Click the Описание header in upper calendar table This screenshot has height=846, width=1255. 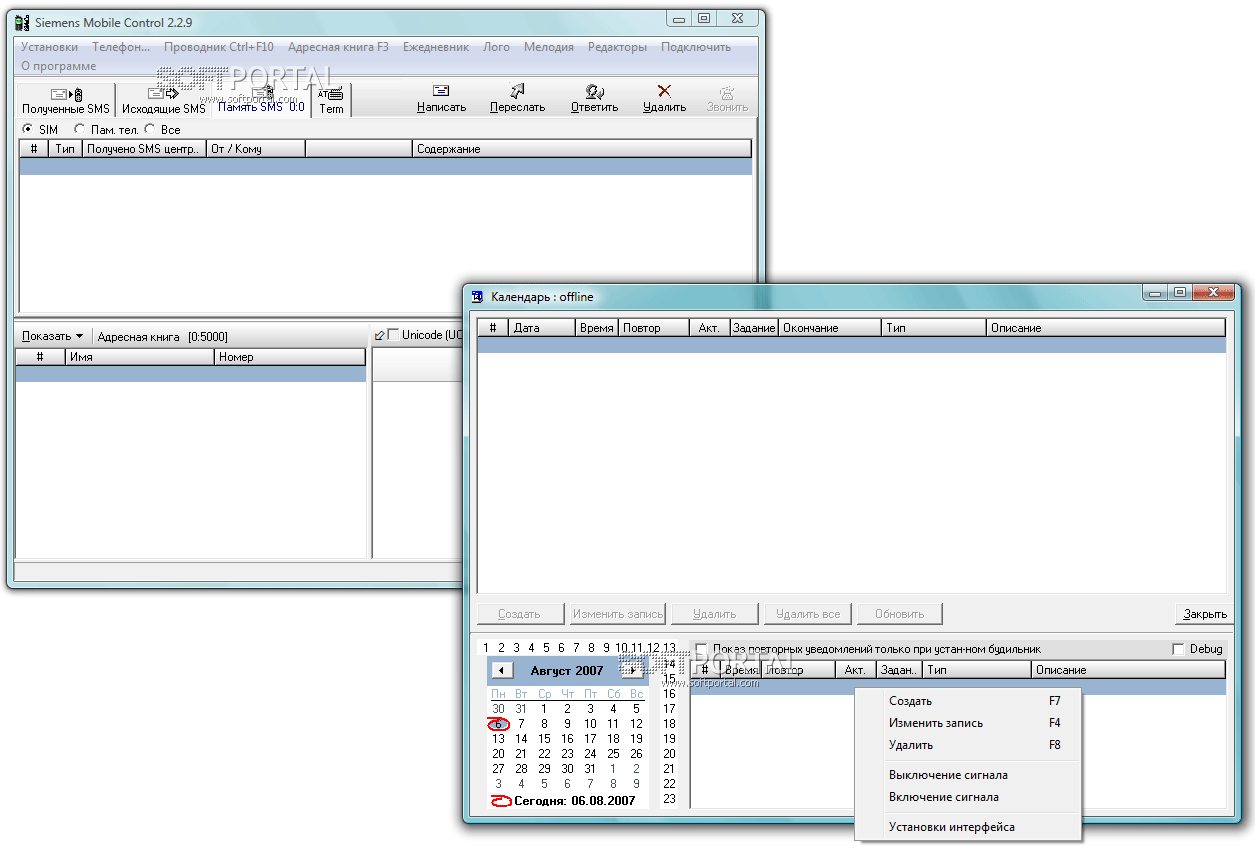click(x=1105, y=328)
